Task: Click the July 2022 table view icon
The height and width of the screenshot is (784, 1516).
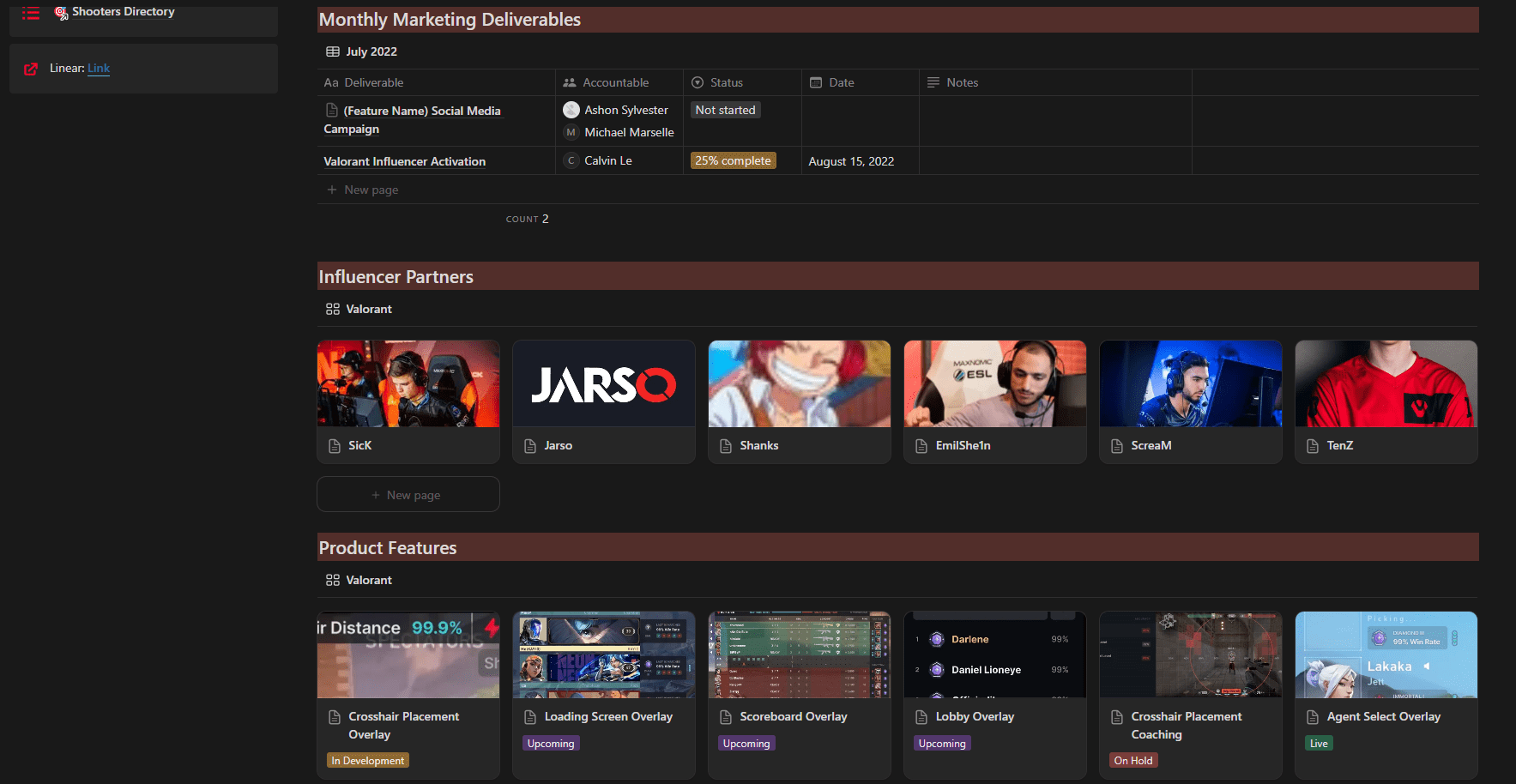Action: [x=333, y=51]
